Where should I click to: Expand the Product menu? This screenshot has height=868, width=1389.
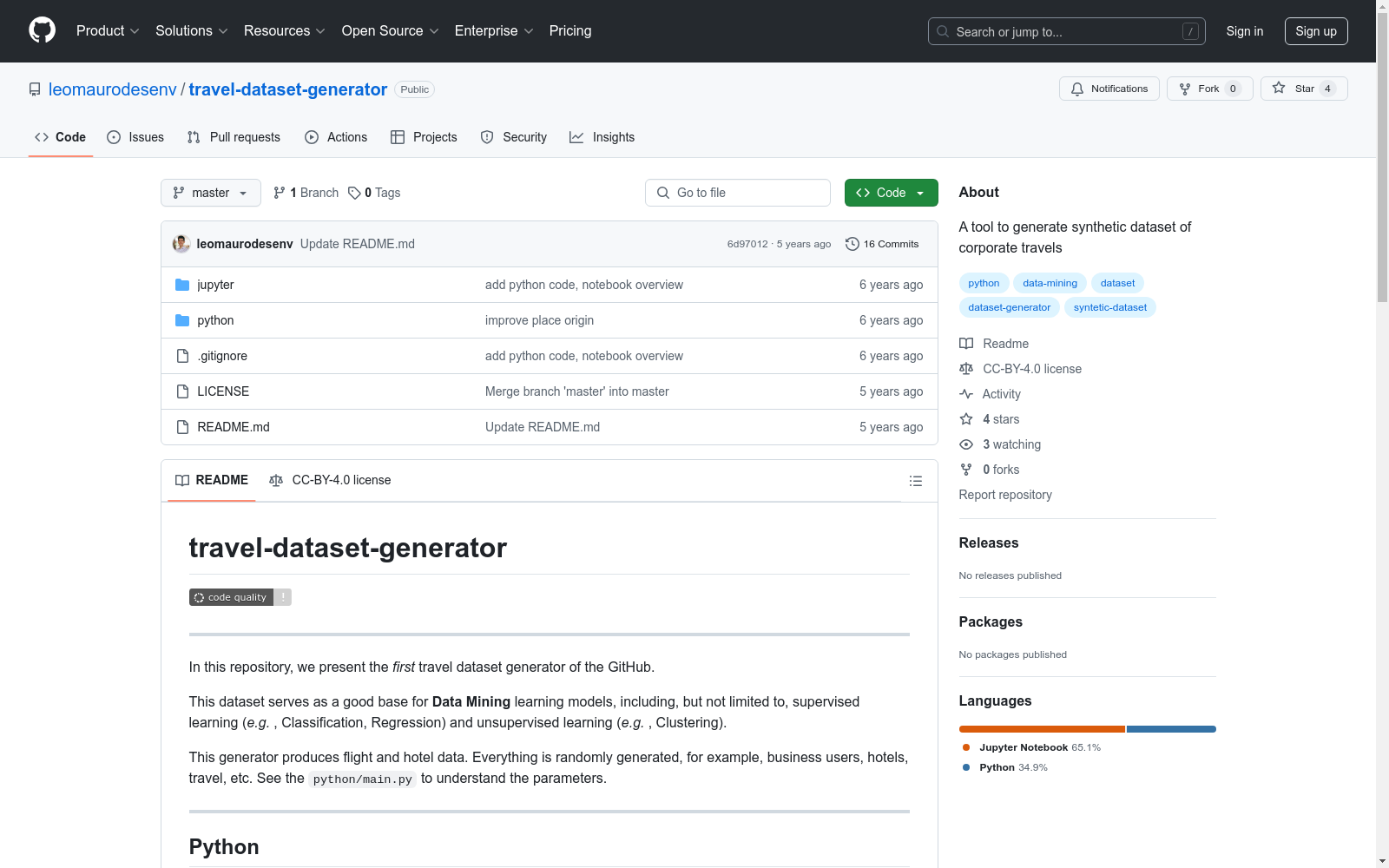tap(108, 30)
